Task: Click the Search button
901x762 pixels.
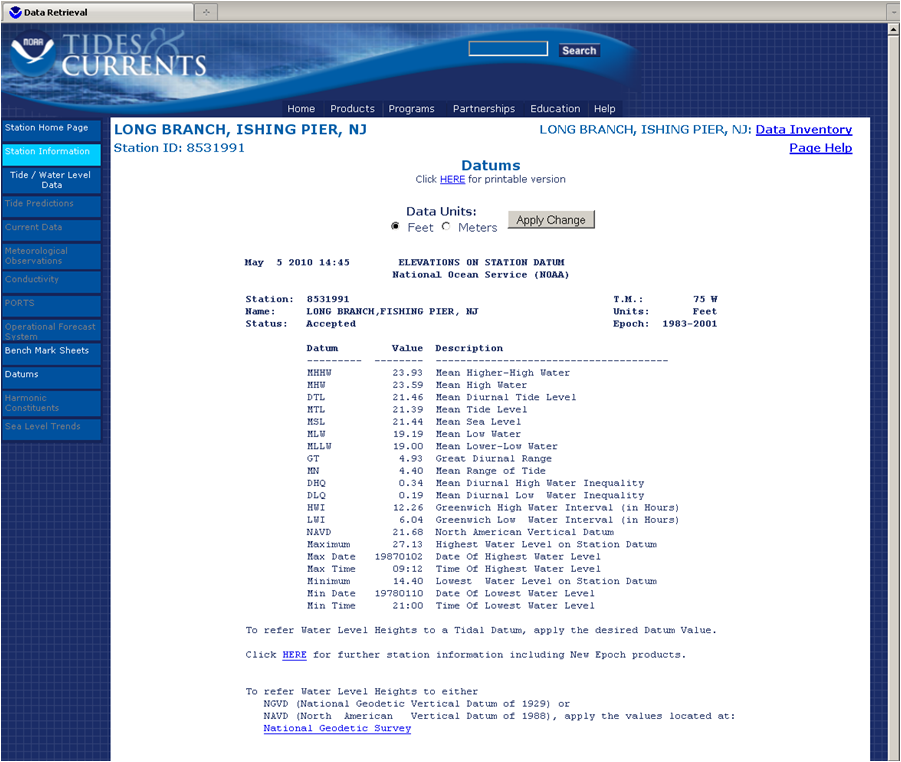Action: pyautogui.click(x=579, y=51)
